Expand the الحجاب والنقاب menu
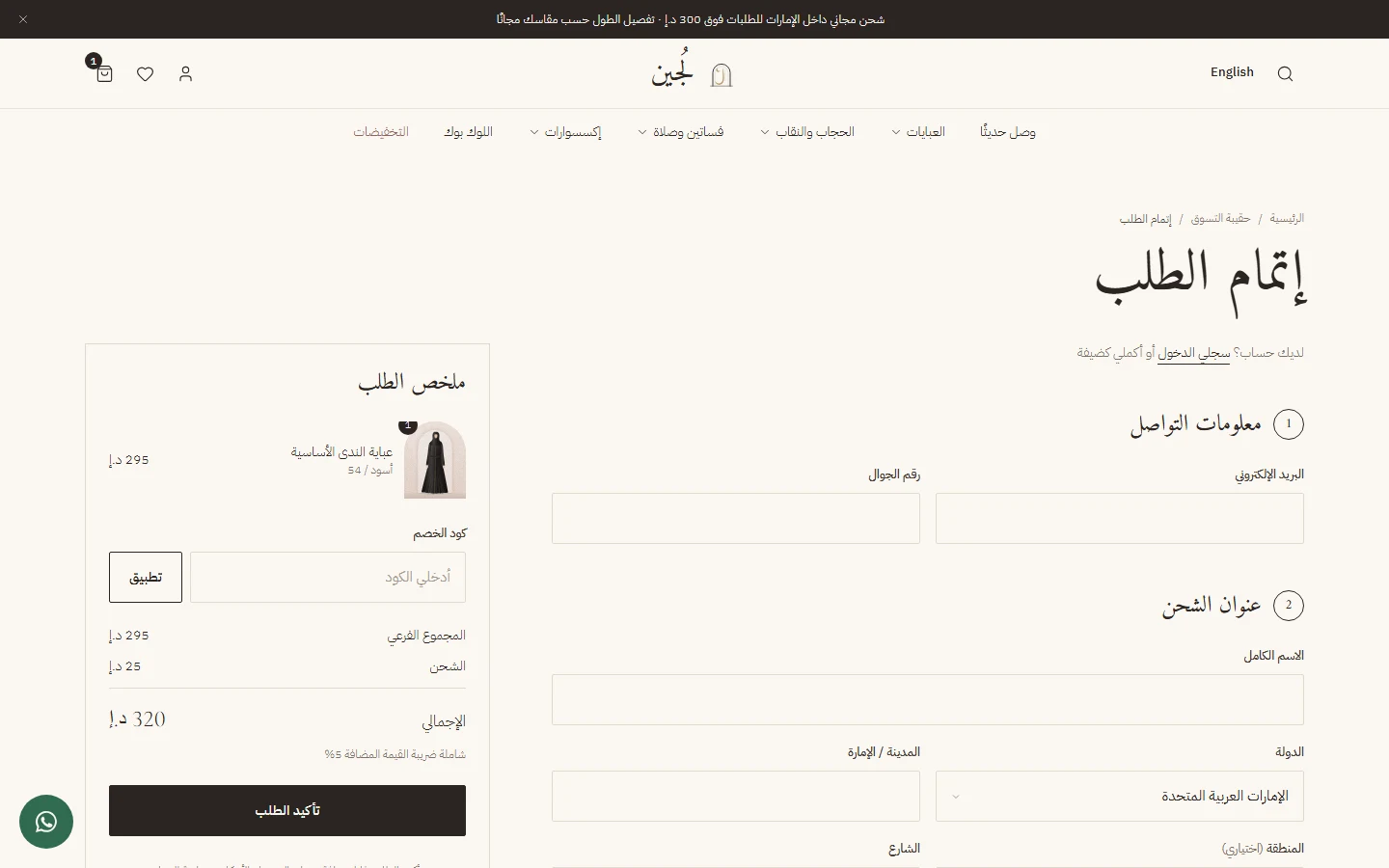 click(x=807, y=132)
